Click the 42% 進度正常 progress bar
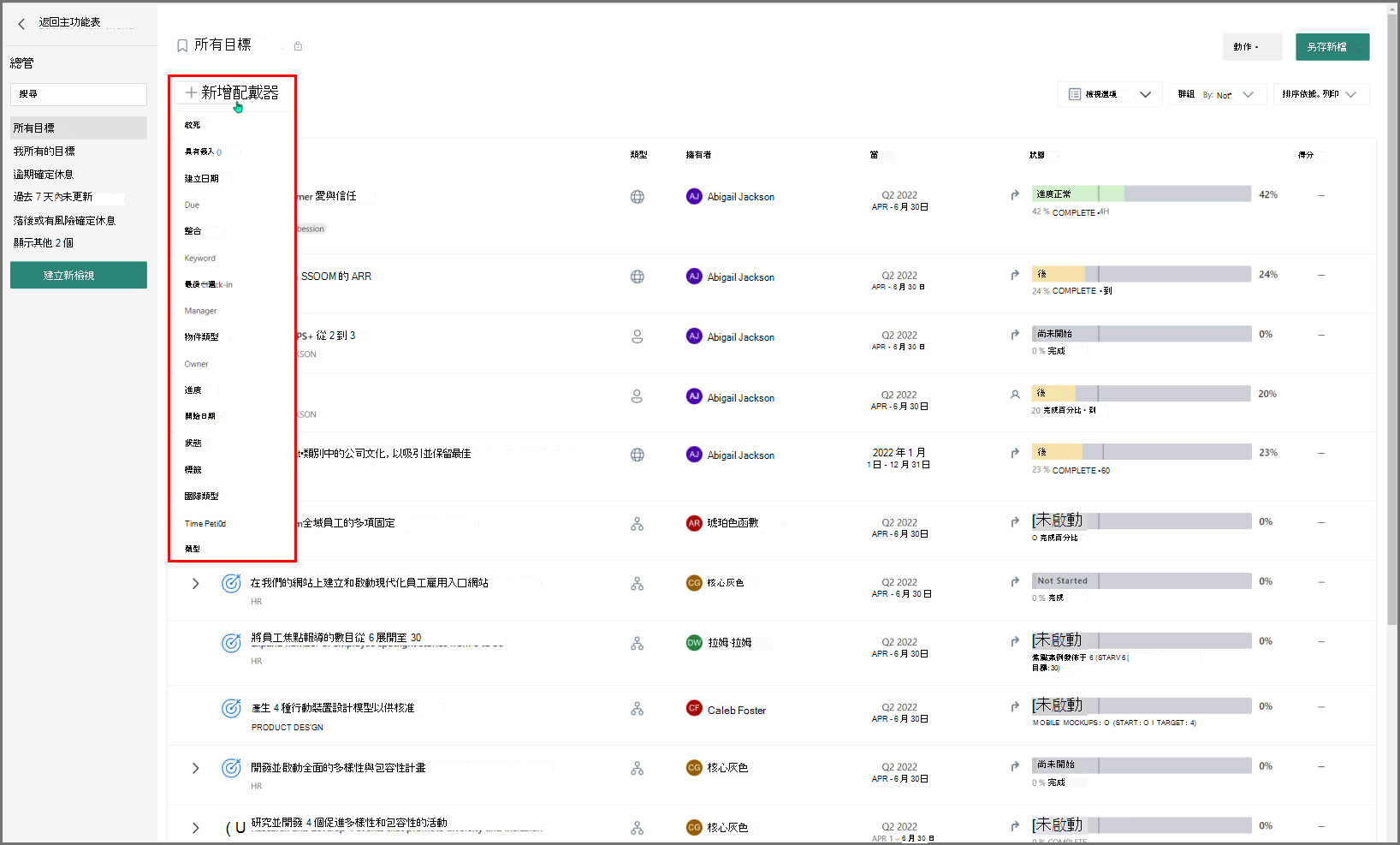The image size is (1400, 845). [x=1142, y=194]
